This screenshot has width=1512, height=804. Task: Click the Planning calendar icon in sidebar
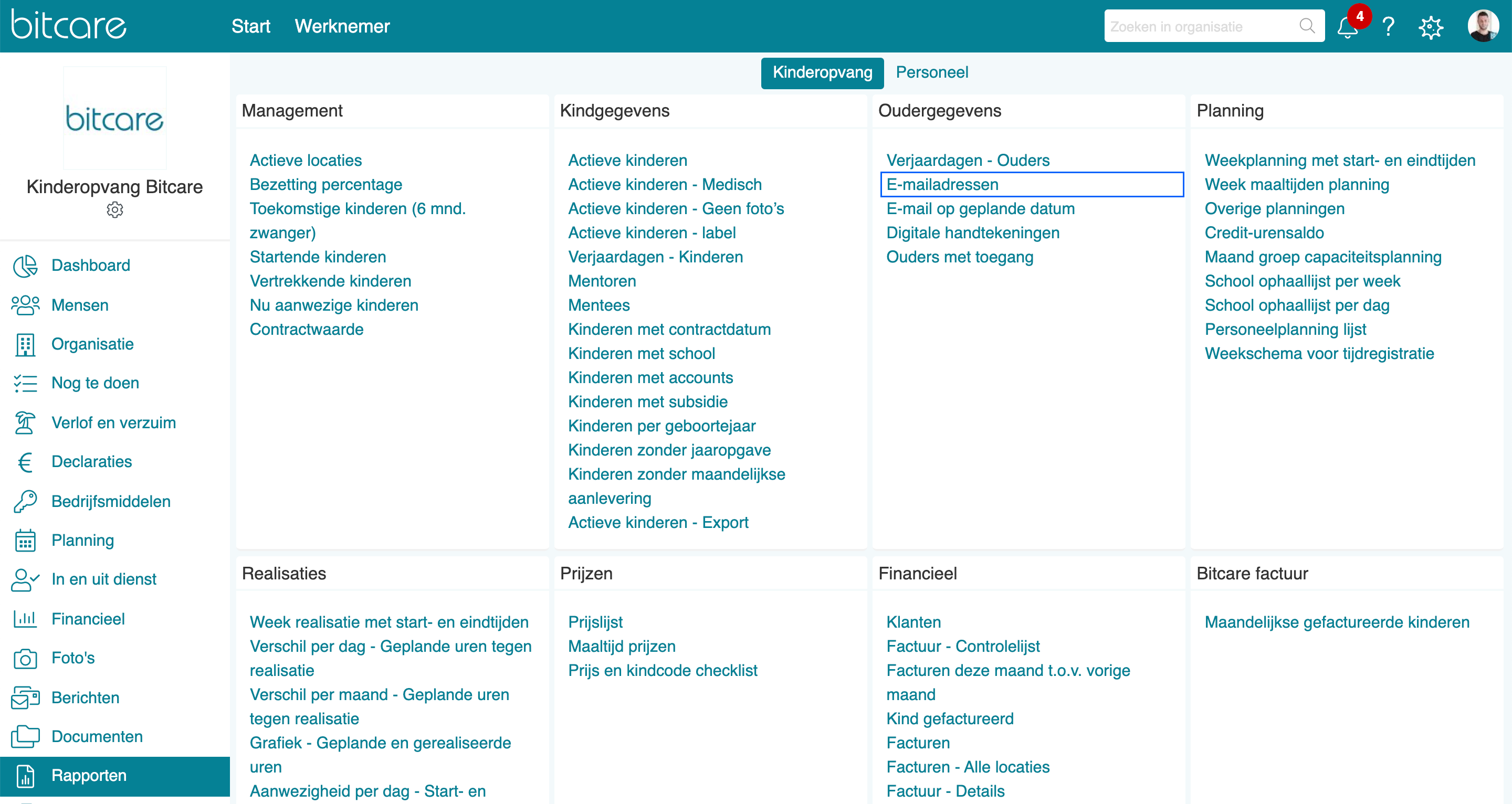[25, 541]
